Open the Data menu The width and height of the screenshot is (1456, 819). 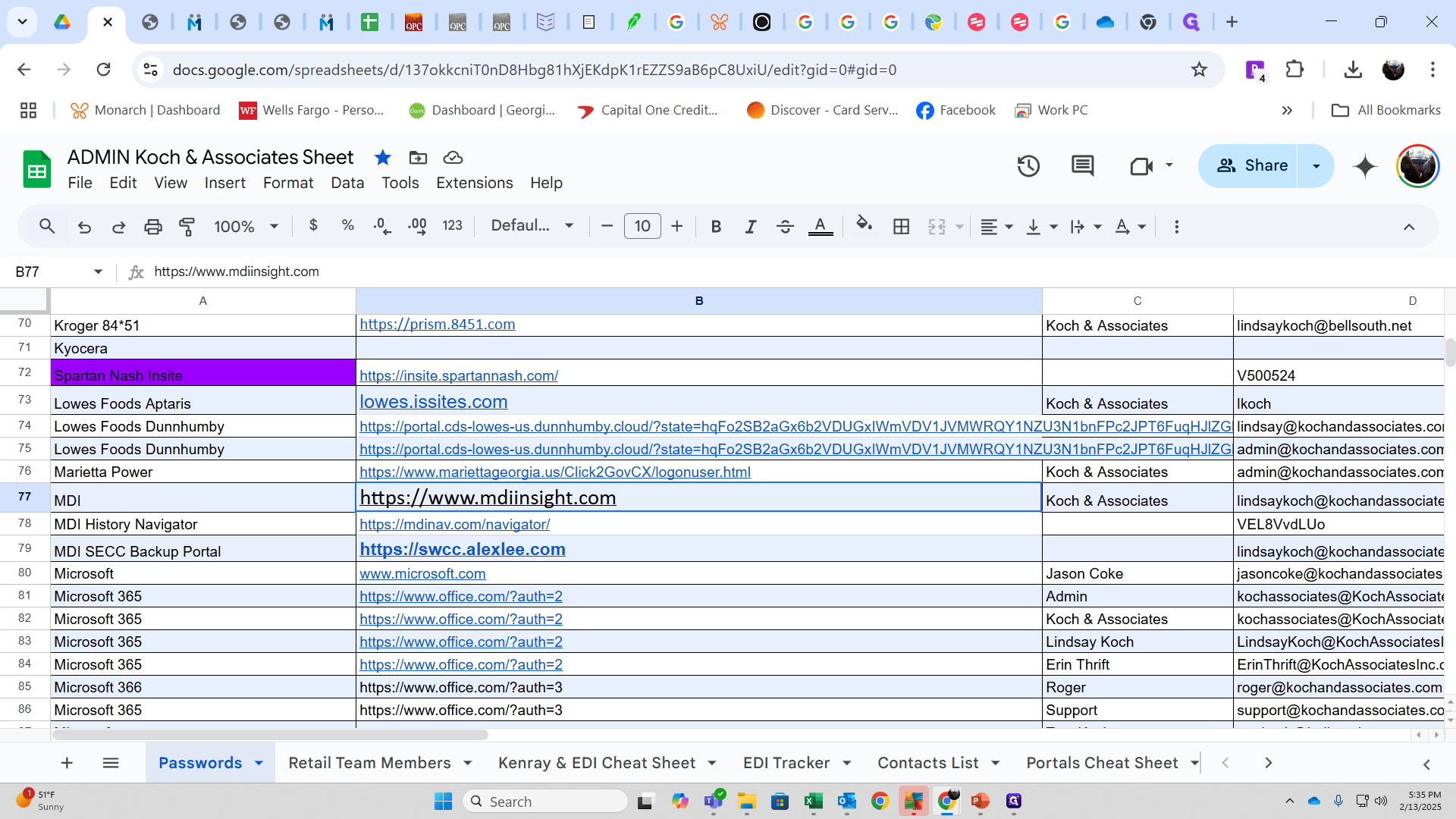pos(347,183)
